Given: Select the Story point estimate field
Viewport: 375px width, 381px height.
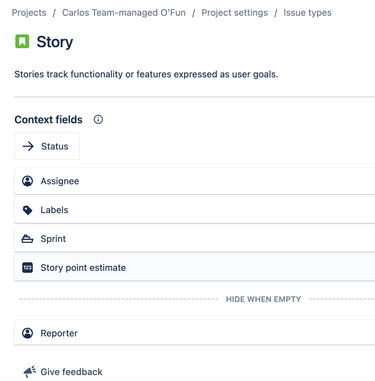Looking at the screenshot, I should pos(195,267).
